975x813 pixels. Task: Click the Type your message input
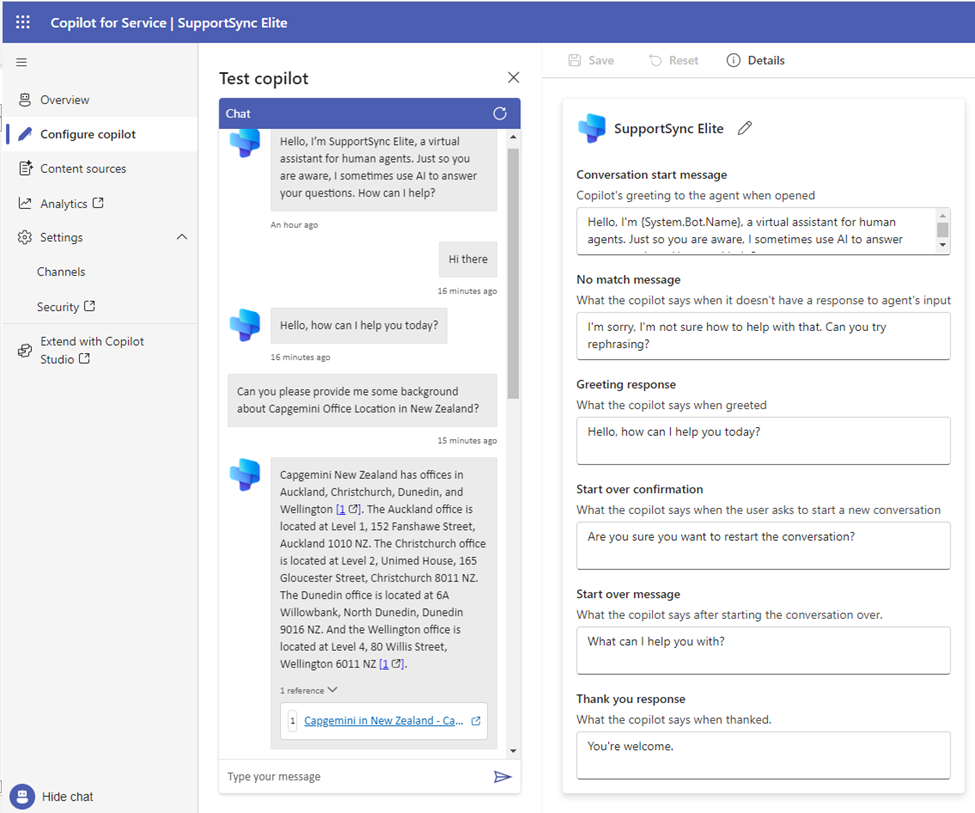pyautogui.click(x=356, y=776)
